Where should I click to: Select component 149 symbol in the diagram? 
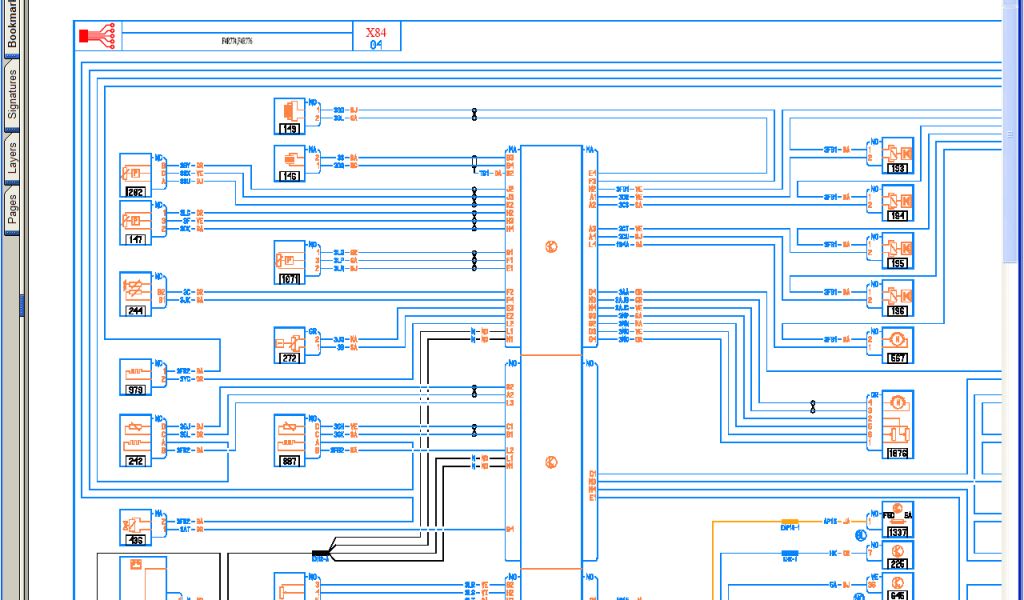(289, 115)
